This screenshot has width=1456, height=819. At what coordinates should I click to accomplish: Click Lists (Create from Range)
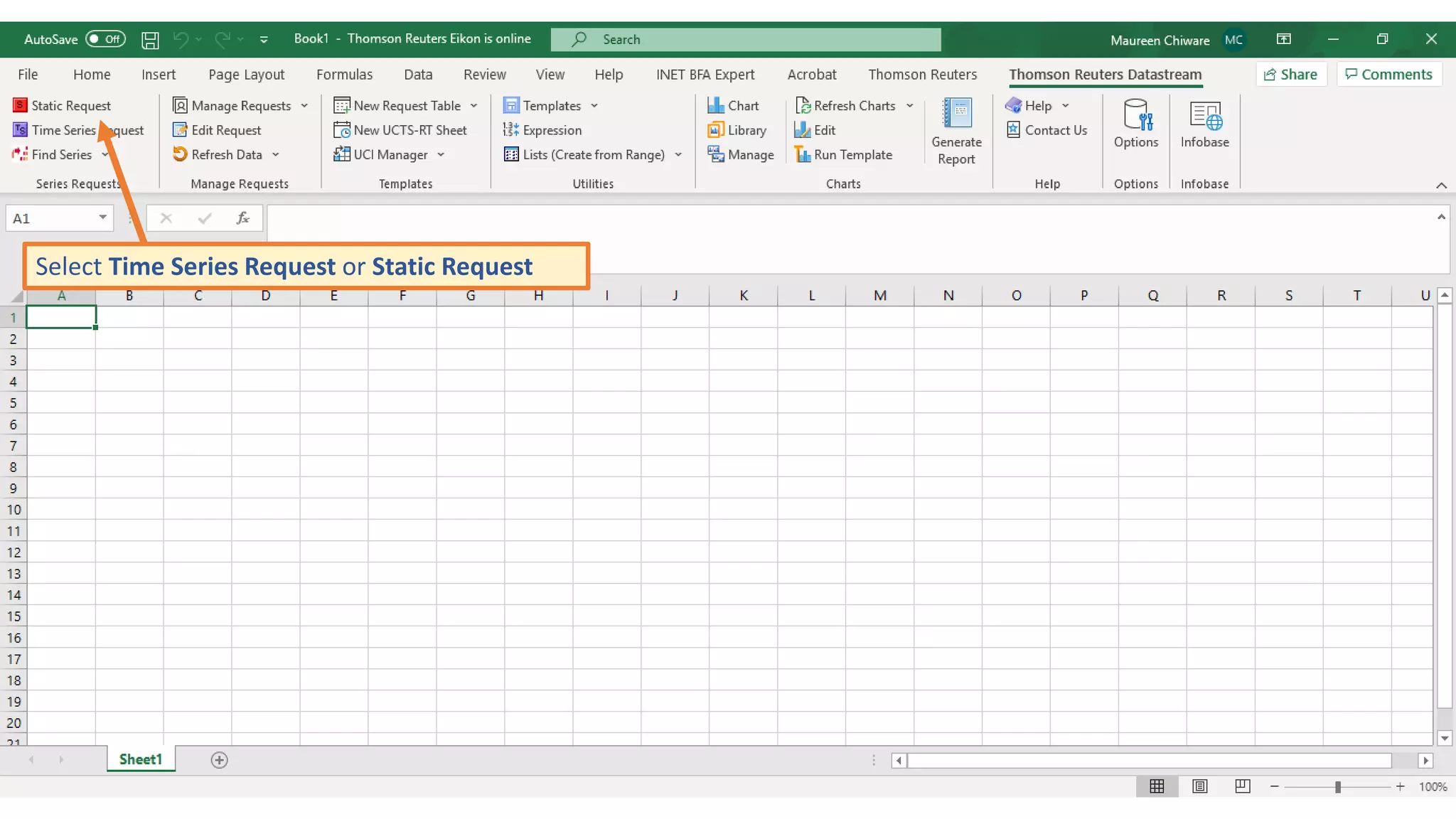[584, 154]
